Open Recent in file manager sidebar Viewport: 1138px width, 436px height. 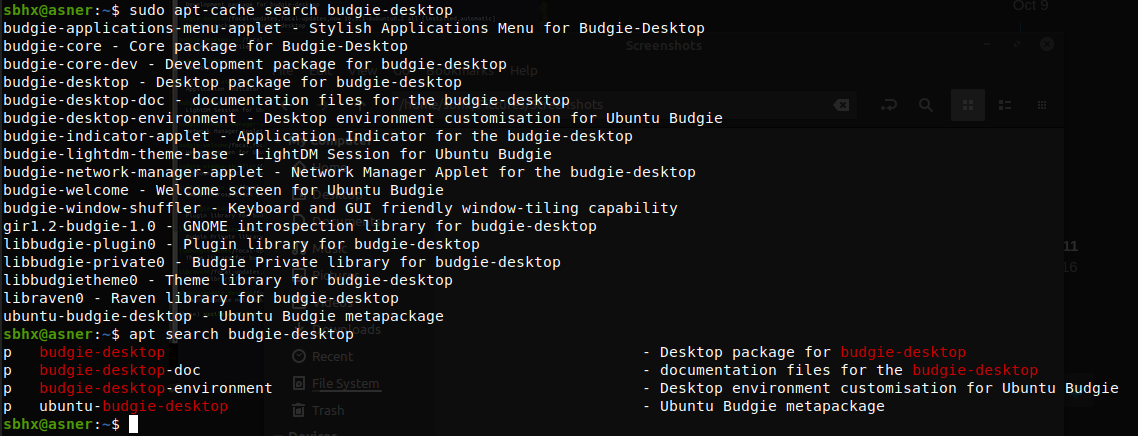click(x=332, y=356)
